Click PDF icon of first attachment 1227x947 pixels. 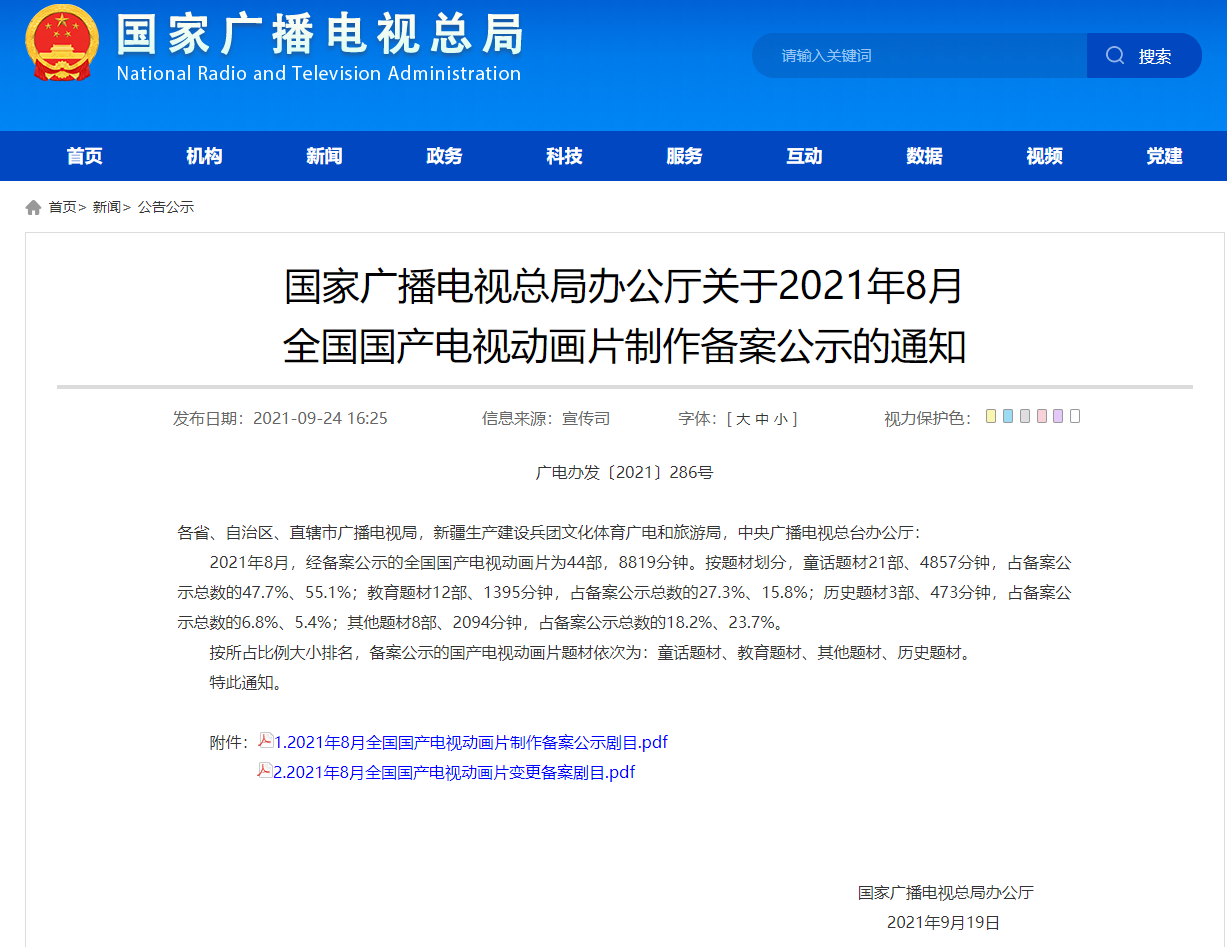coord(265,741)
